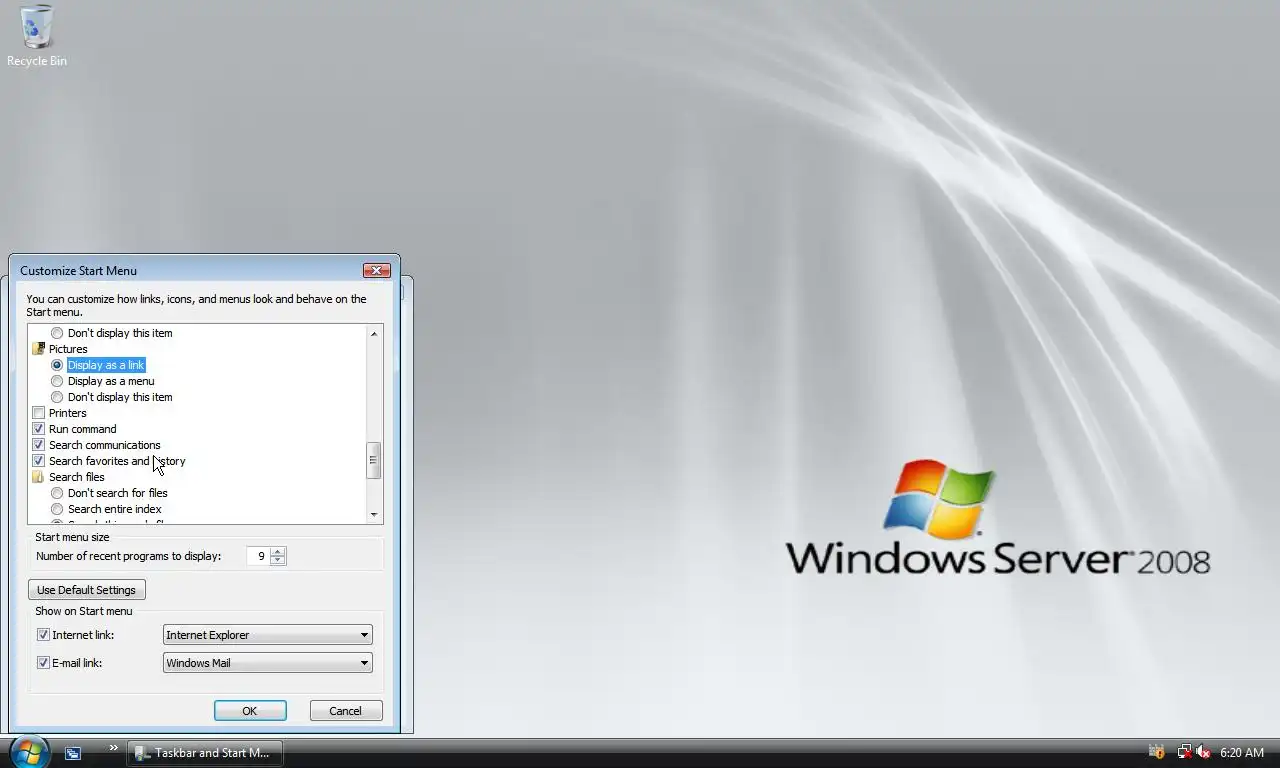Open the Windows Mail dropdown
This screenshot has width=1280, height=768.
coord(268,663)
